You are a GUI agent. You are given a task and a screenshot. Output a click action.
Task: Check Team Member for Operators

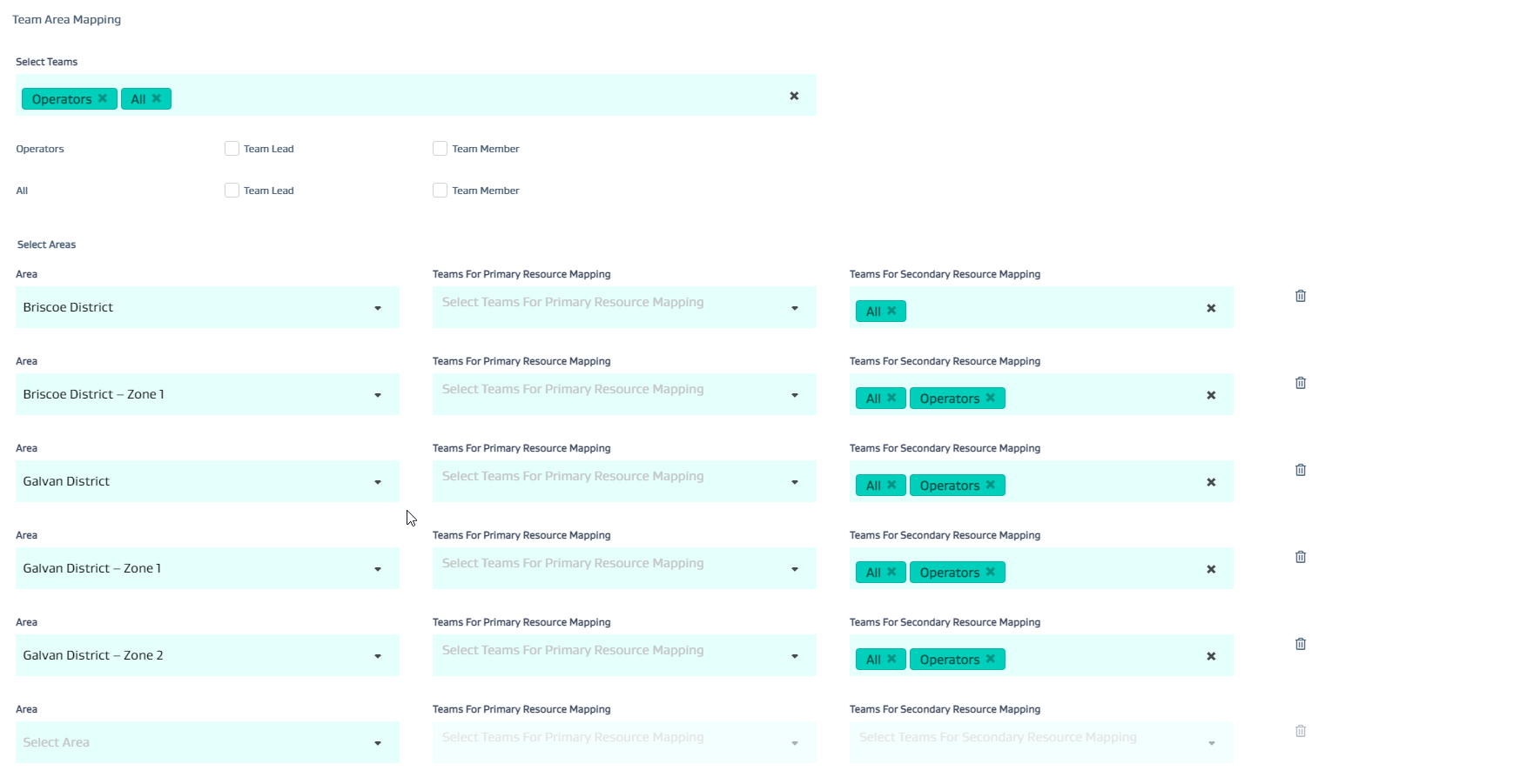pyautogui.click(x=440, y=149)
